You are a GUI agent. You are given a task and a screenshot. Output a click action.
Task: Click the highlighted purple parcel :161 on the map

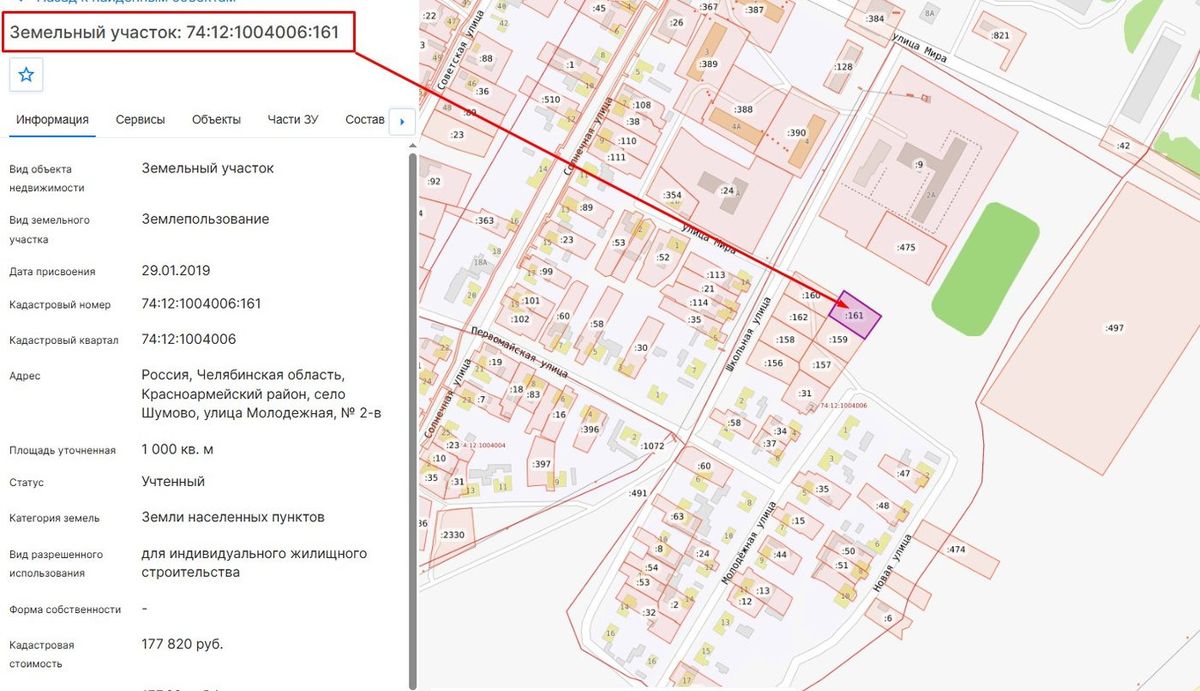pyautogui.click(x=856, y=315)
